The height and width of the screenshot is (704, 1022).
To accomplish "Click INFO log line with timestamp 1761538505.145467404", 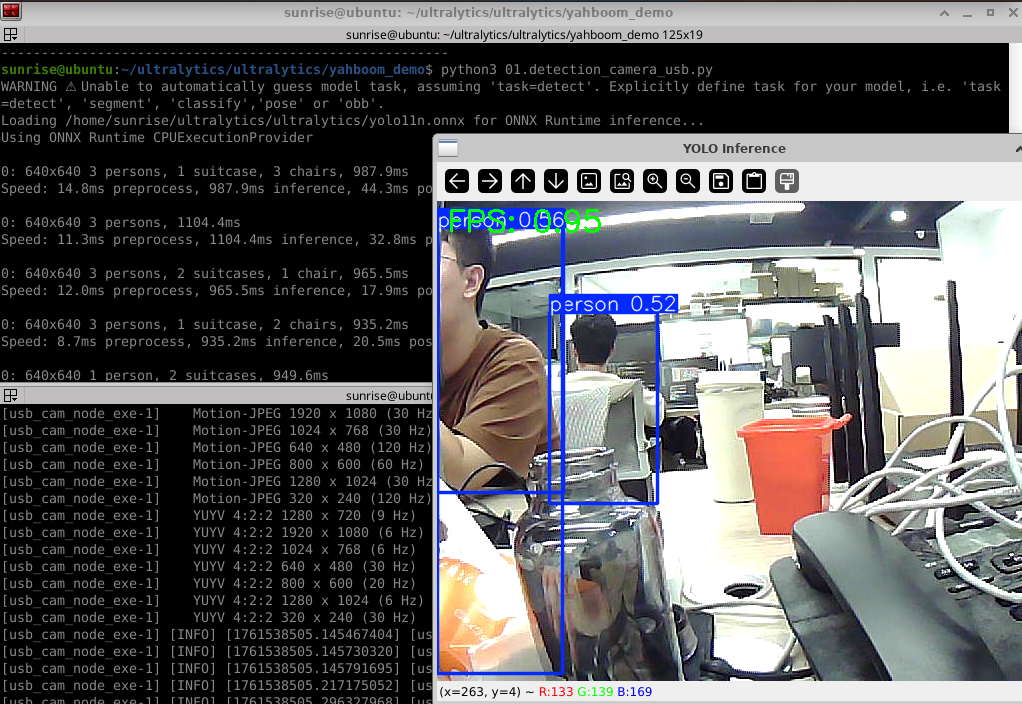I will (x=216, y=634).
